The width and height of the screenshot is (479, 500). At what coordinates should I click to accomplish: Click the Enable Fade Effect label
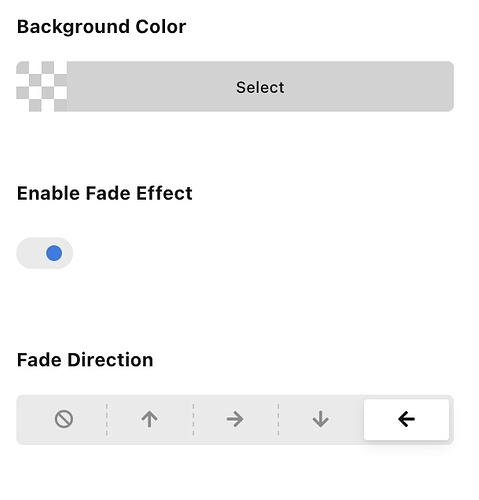pos(105,193)
